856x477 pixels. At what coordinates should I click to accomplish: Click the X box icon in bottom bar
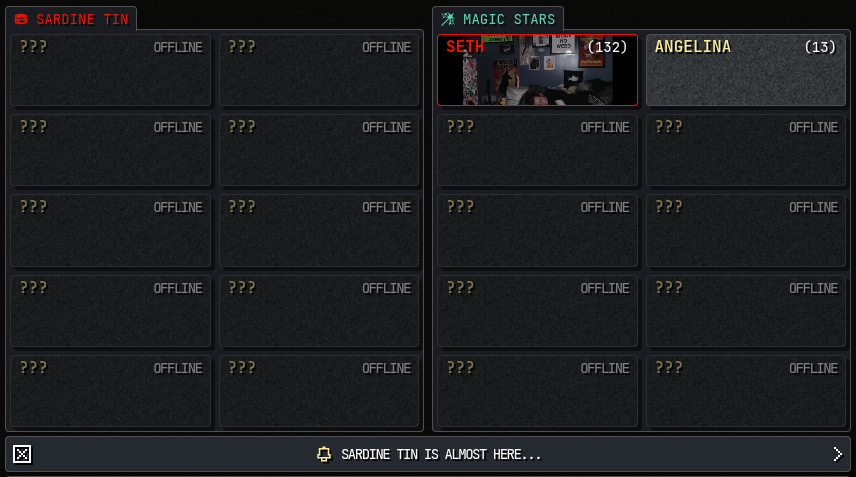[x=22, y=454]
